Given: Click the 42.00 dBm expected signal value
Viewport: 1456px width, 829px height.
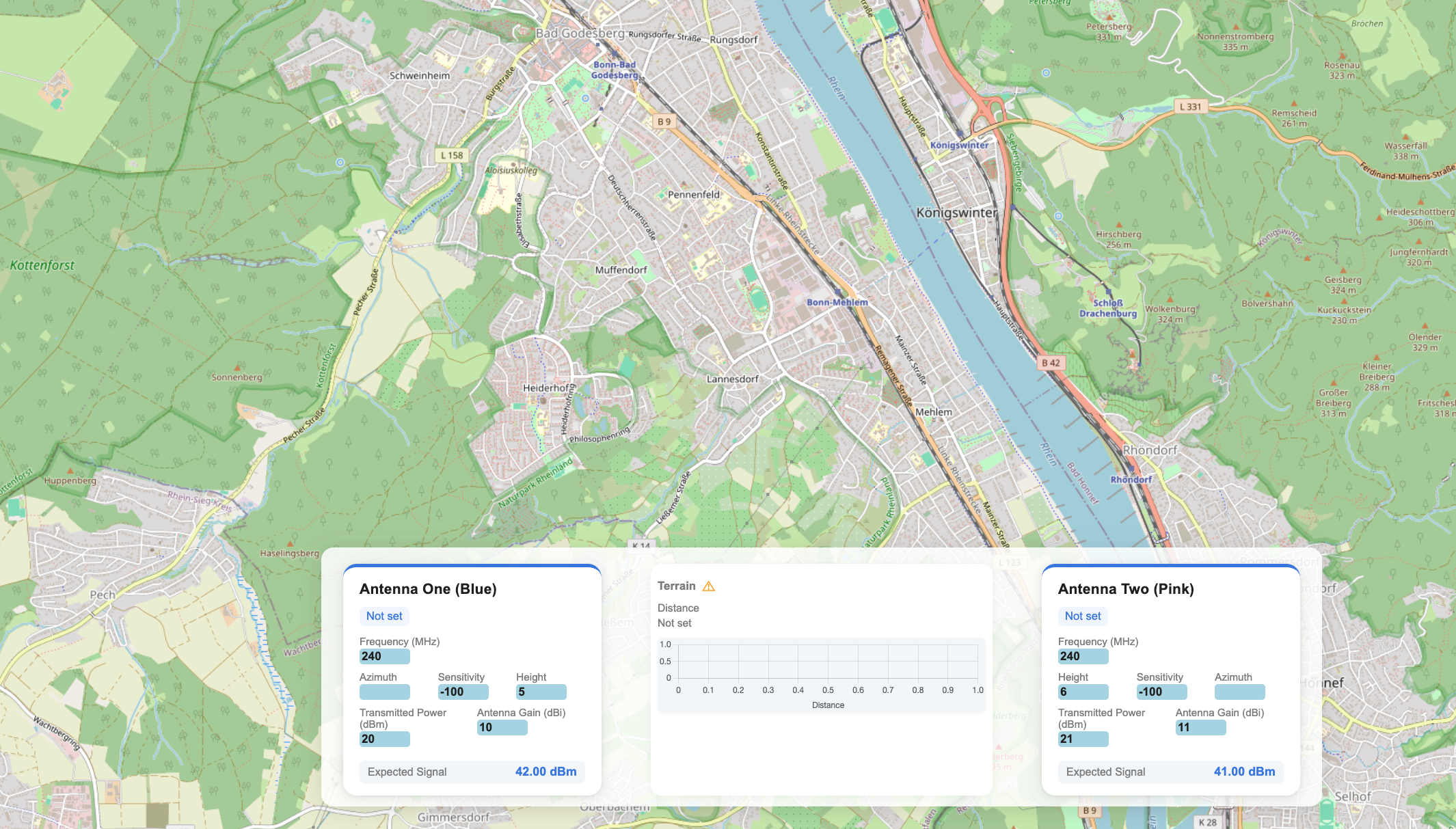Looking at the screenshot, I should point(545,772).
